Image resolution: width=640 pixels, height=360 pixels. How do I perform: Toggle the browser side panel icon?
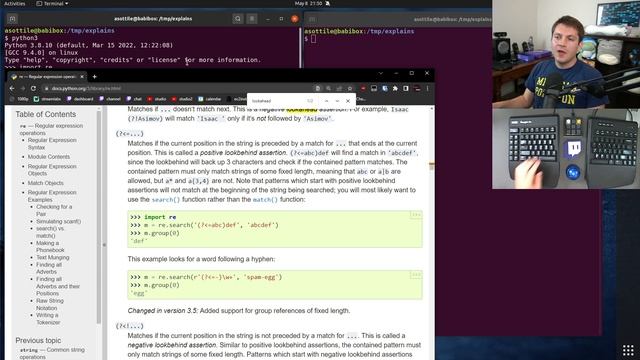(x=406, y=88)
